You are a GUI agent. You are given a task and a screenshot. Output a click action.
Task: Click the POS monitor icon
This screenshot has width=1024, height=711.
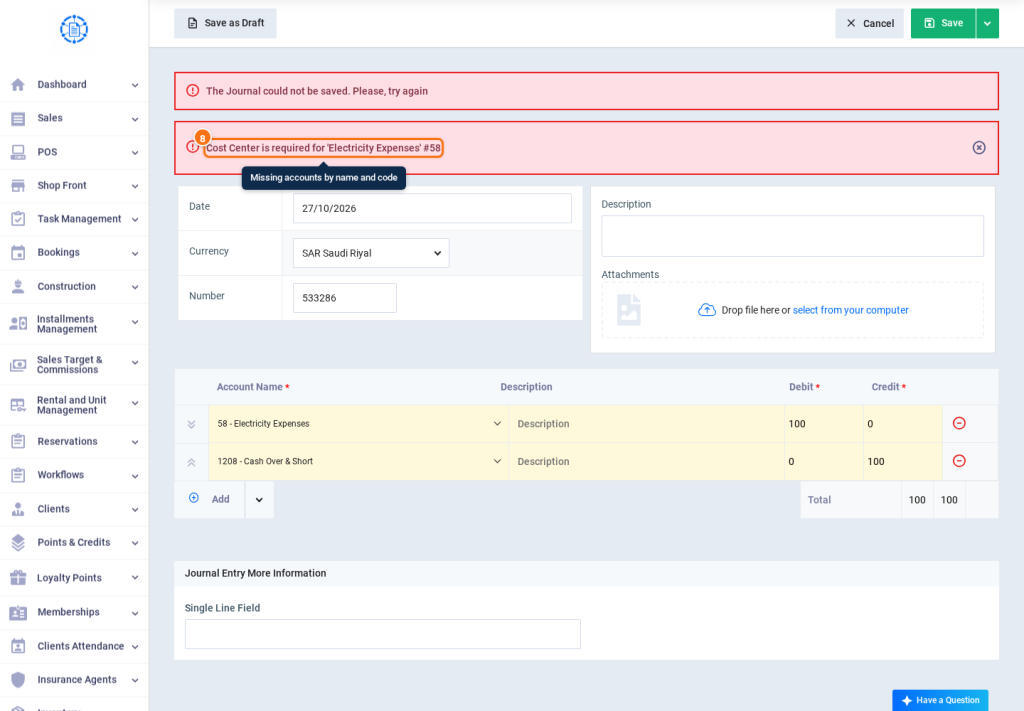[x=18, y=152]
